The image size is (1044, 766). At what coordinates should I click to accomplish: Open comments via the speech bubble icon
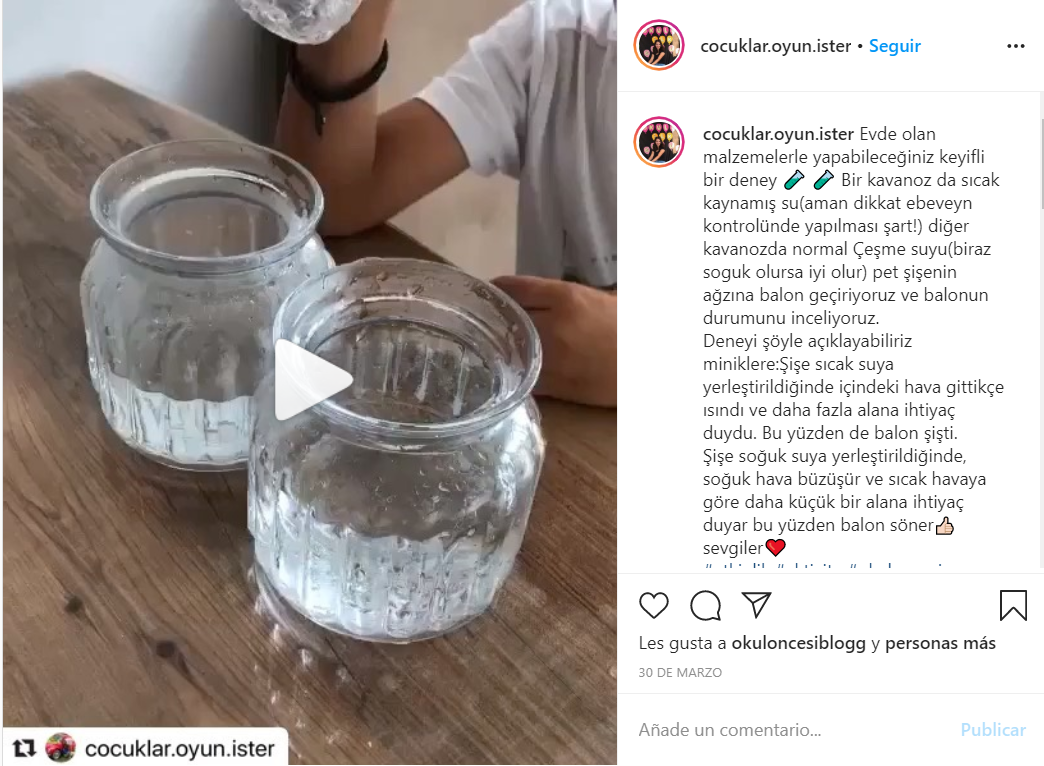coord(705,605)
